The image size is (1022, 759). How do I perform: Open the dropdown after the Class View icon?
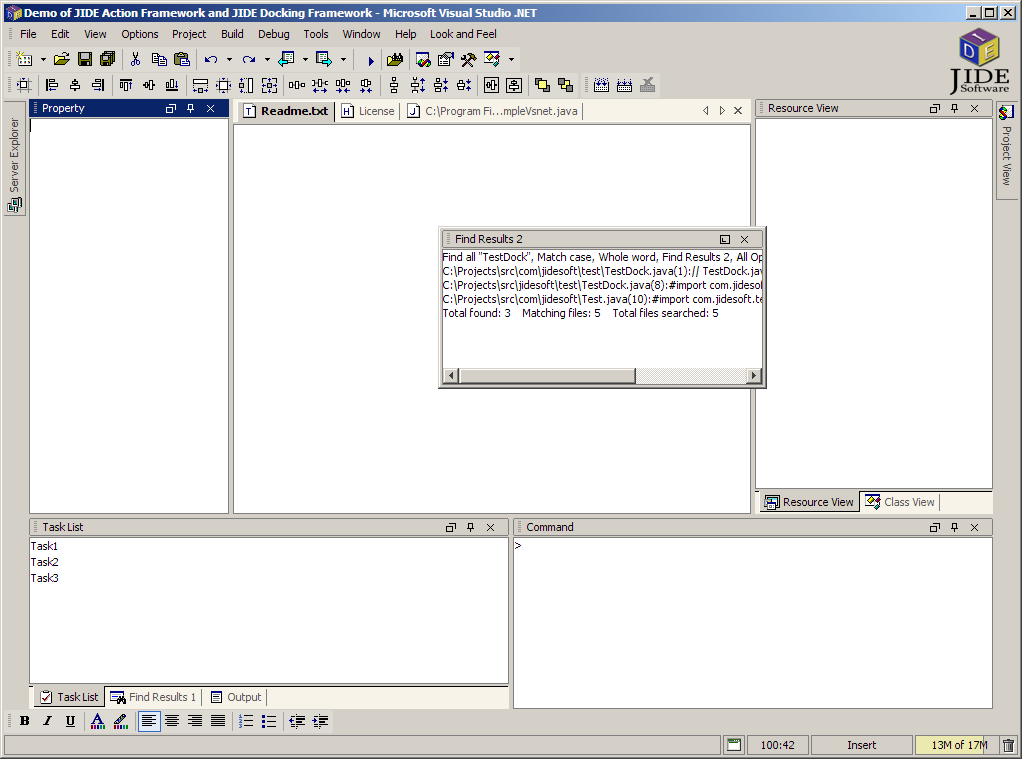(511, 59)
